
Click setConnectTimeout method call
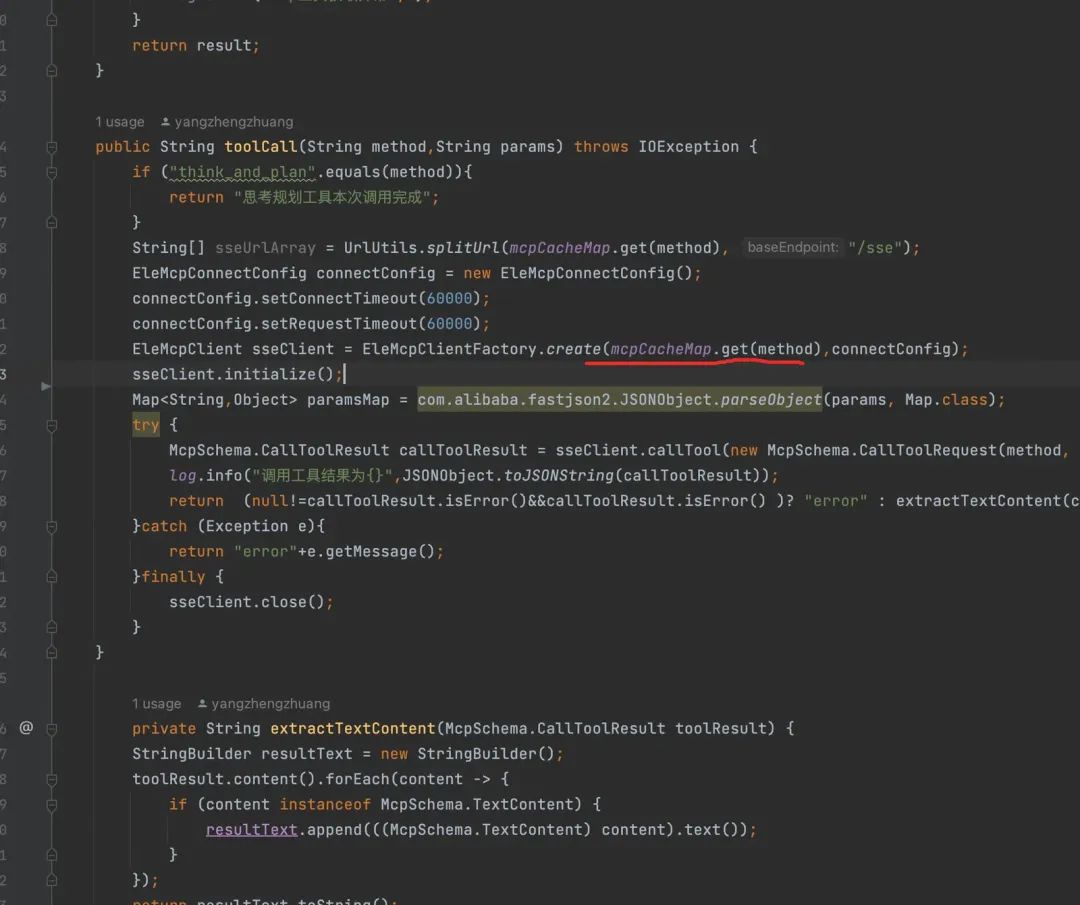click(339, 298)
